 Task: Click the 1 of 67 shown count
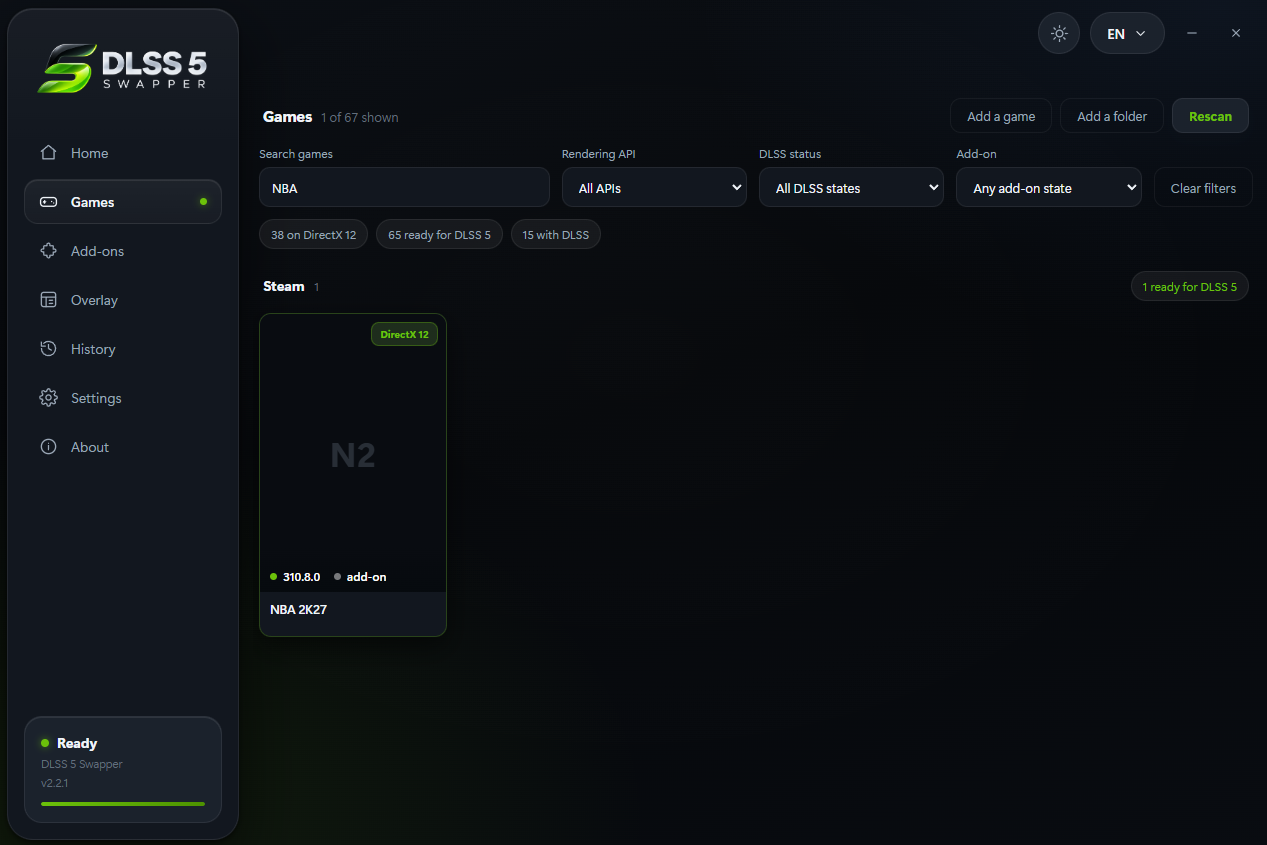pyautogui.click(x=360, y=117)
